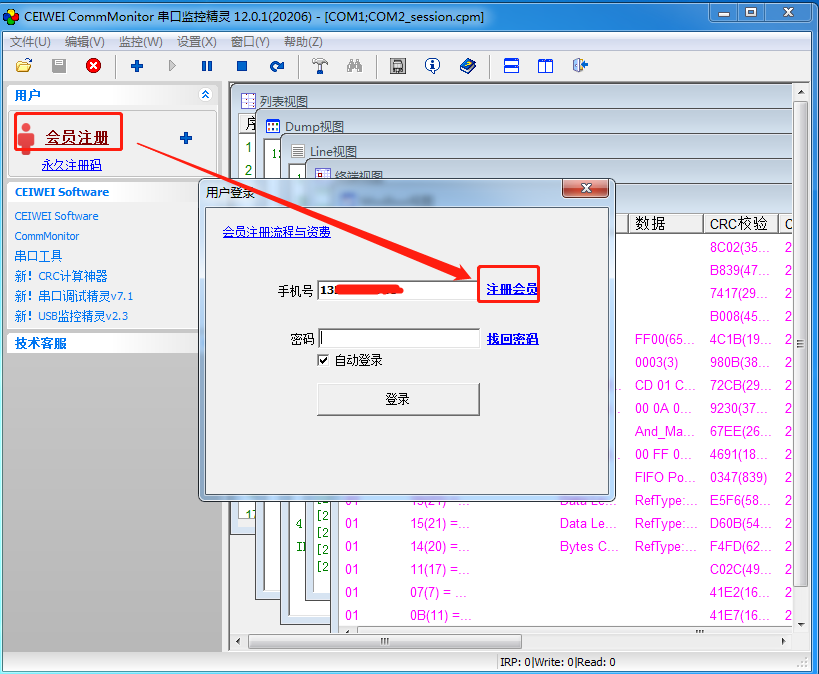Open the 监控(W) menu

pyautogui.click(x=141, y=42)
